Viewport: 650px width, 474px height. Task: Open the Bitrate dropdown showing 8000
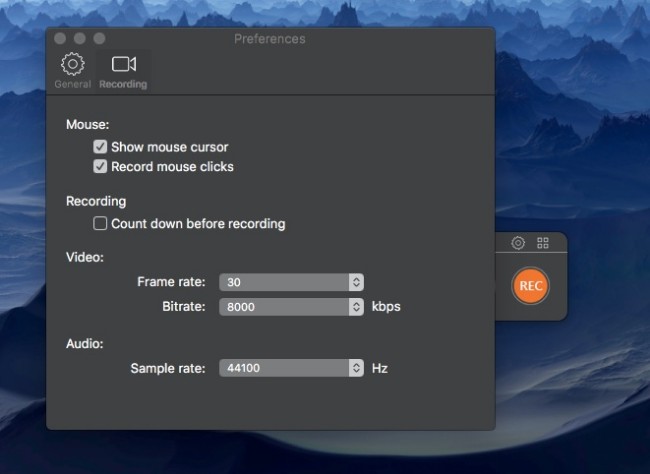291,307
